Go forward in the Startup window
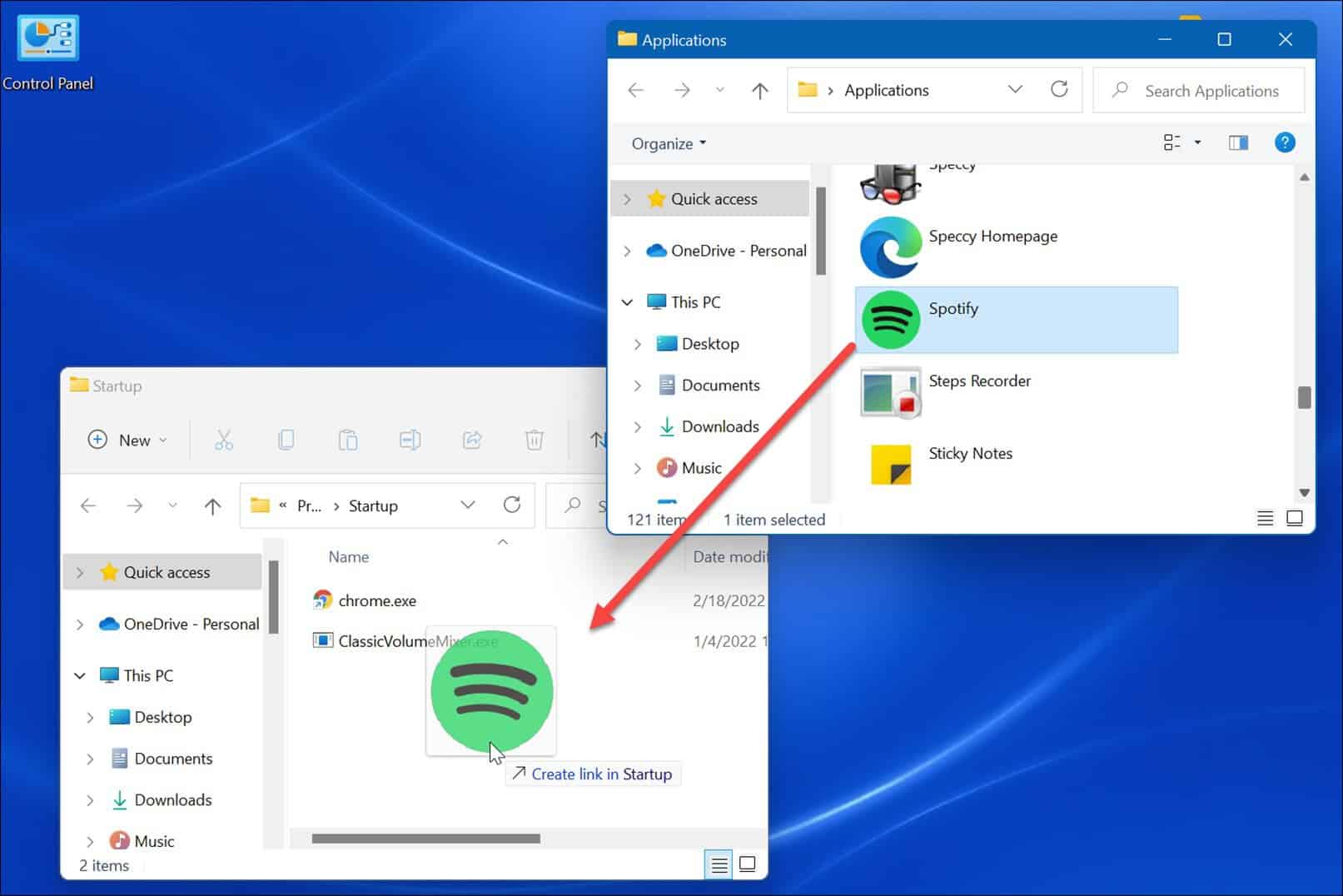1343x896 pixels. (134, 505)
